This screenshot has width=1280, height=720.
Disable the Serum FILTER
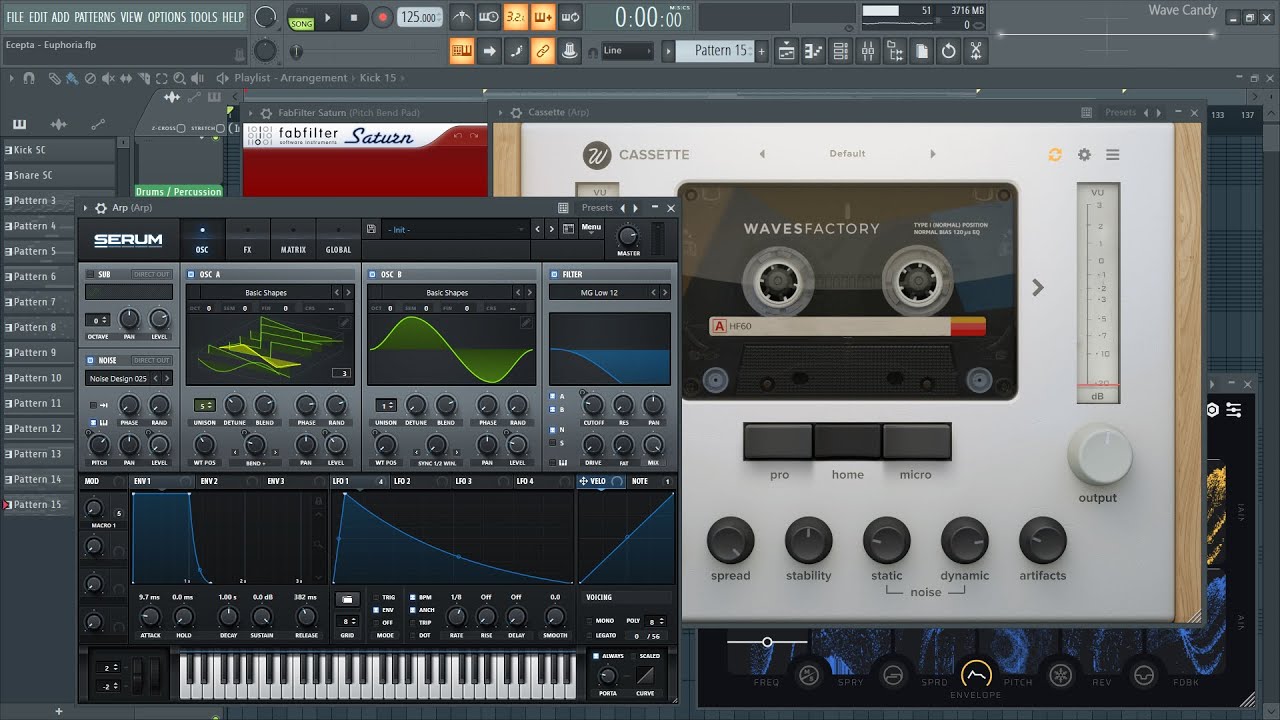pyautogui.click(x=553, y=274)
